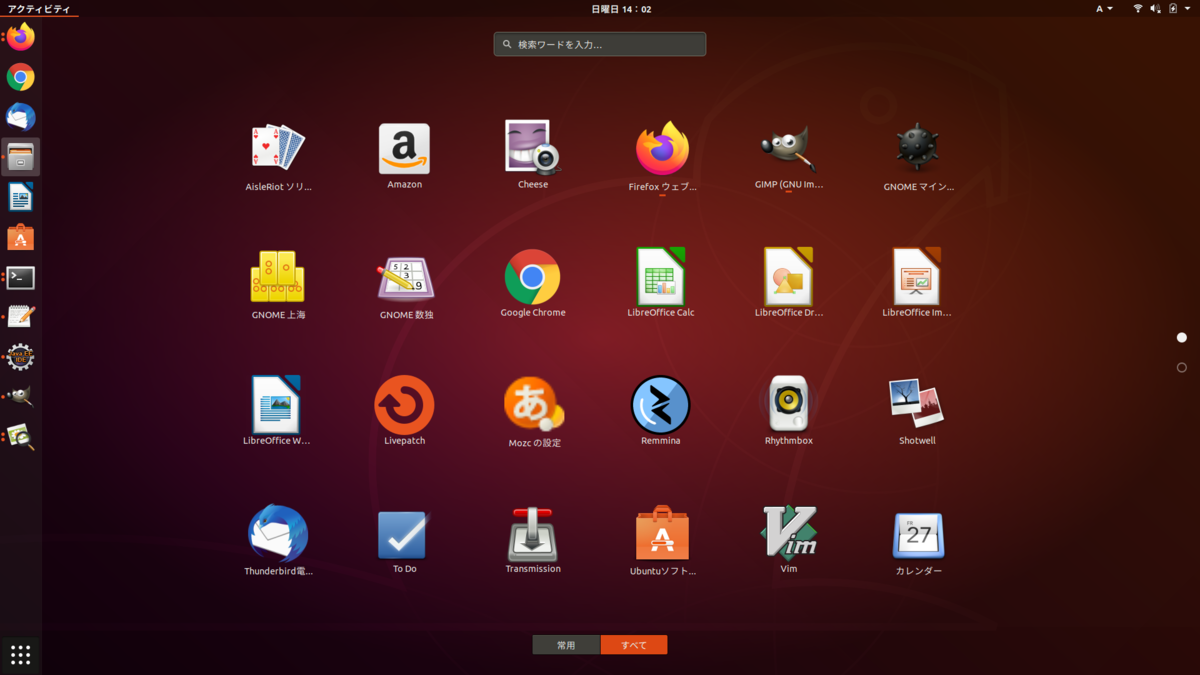Screen dimensions: 1200x675
Task: Click the アクティビティ button
Action: pyautogui.click(x=39, y=9)
